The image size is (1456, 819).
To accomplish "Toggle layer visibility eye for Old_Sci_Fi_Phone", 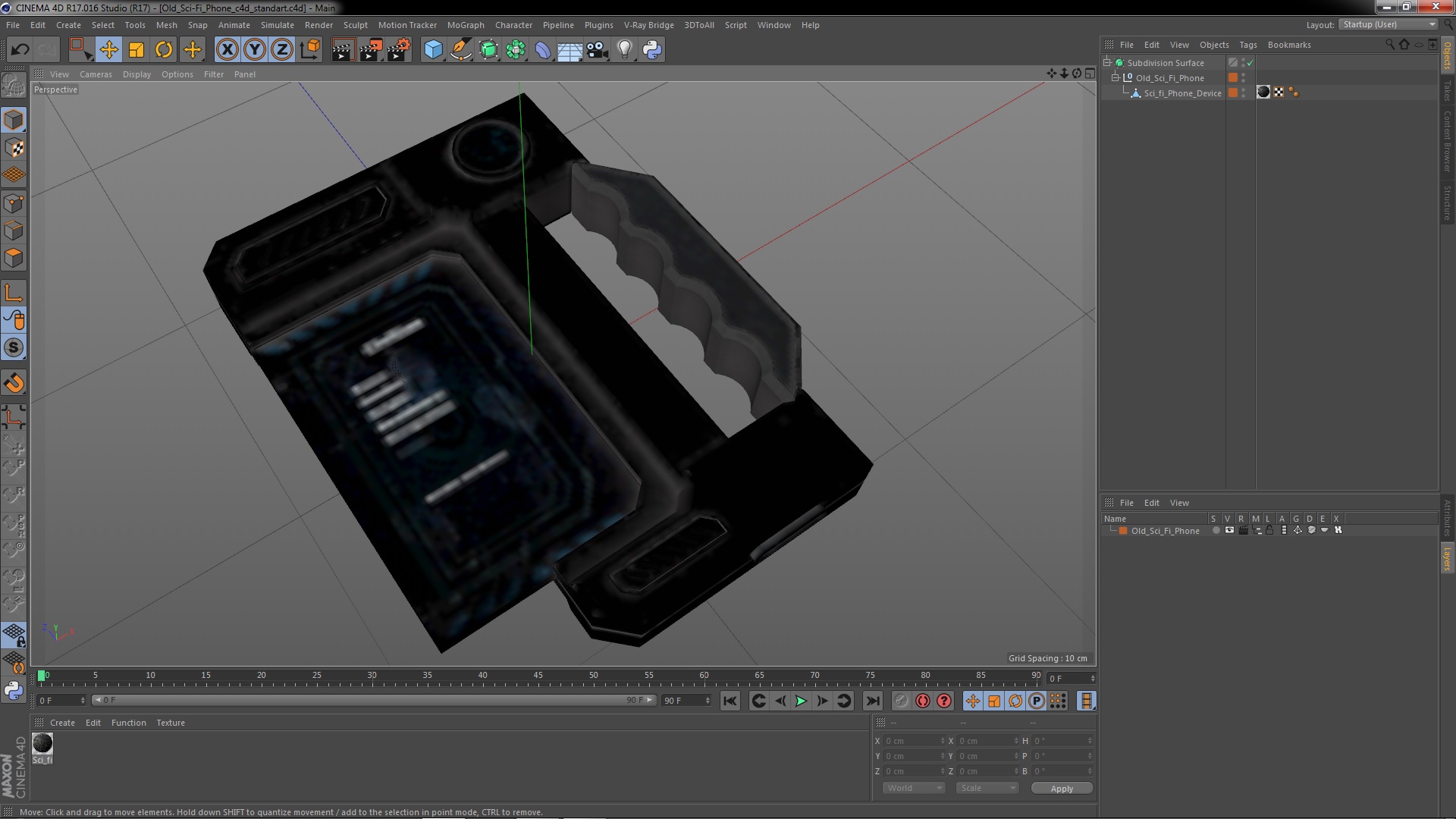I will (x=1229, y=530).
